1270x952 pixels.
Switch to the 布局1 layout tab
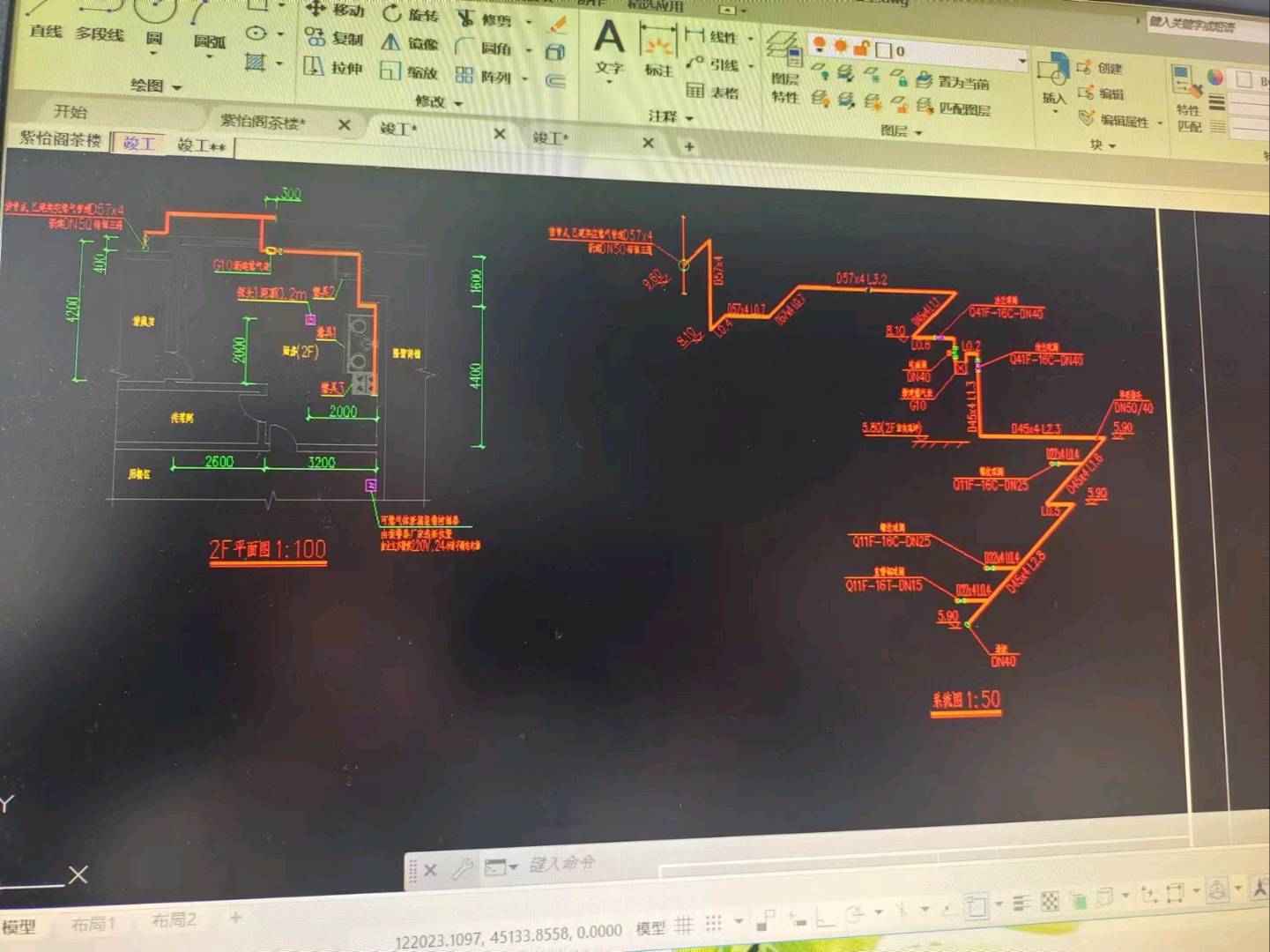coord(93,923)
